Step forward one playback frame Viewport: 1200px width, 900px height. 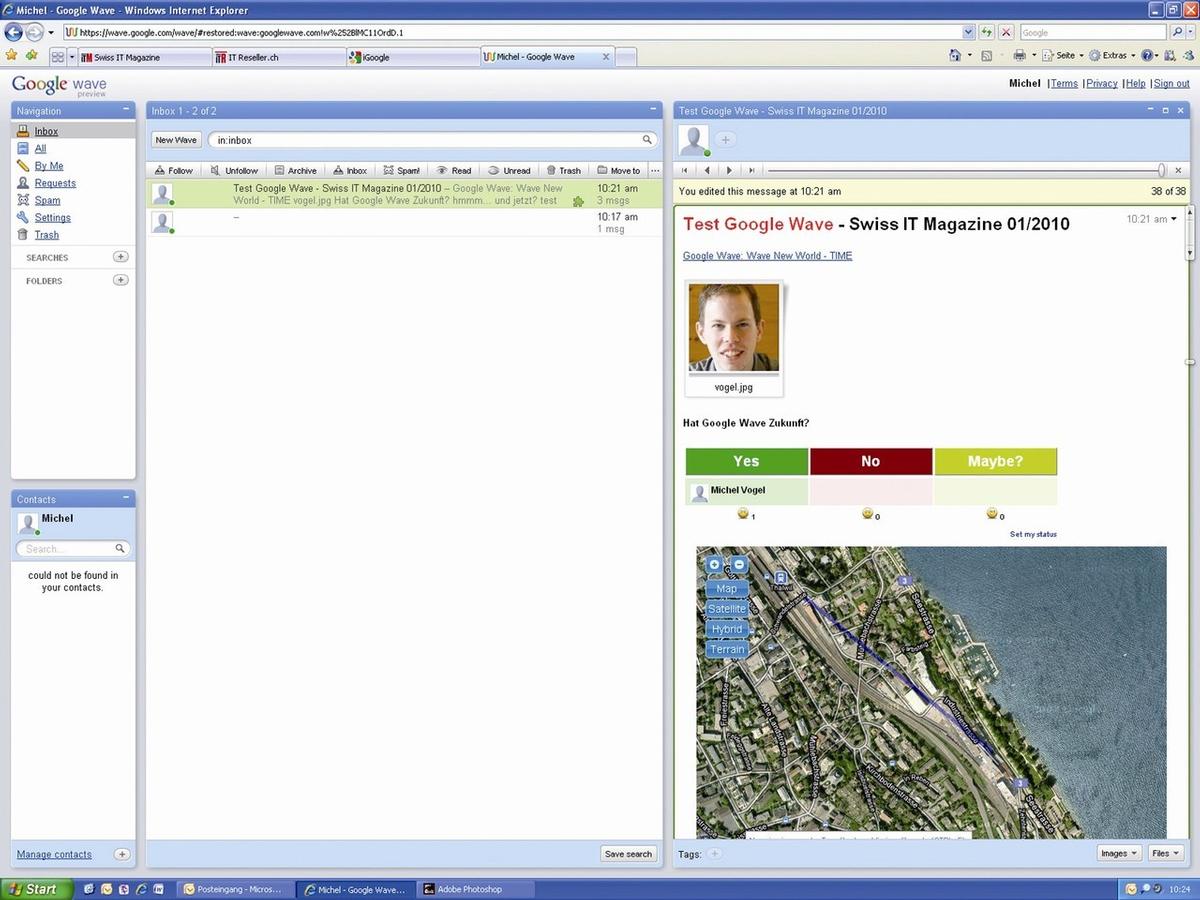click(729, 171)
